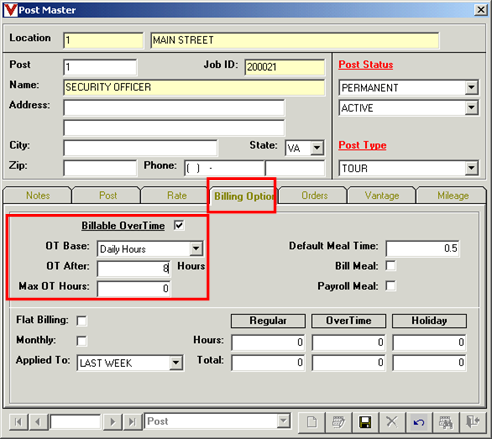Screen dimensions: 492x439
Task: Click the Holiday Total field
Action: (429, 363)
